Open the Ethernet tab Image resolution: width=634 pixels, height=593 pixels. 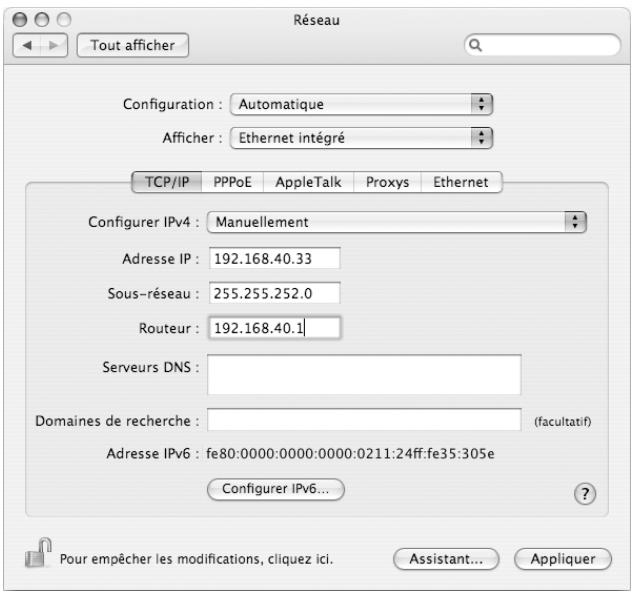click(461, 182)
